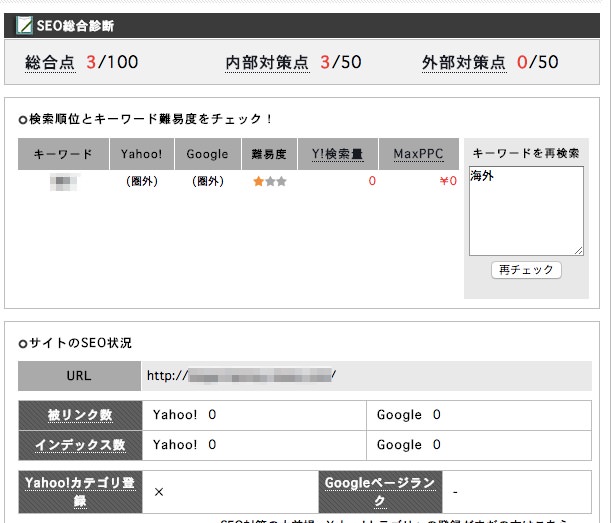Click the Yahoo!カテゴリ登録 header
This screenshot has width=612, height=523.
pyautogui.click(x=80, y=491)
